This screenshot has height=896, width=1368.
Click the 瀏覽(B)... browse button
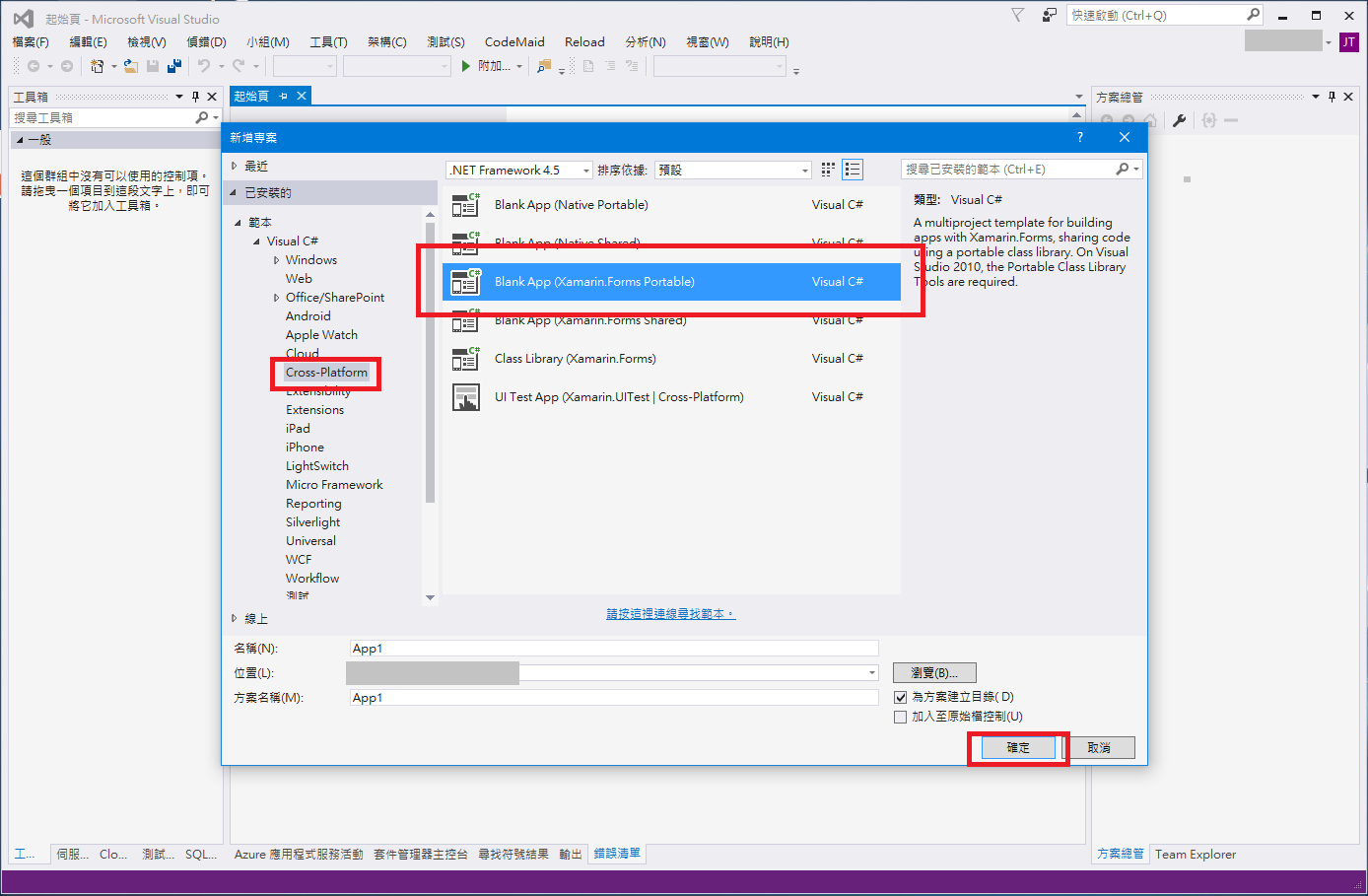(x=934, y=673)
